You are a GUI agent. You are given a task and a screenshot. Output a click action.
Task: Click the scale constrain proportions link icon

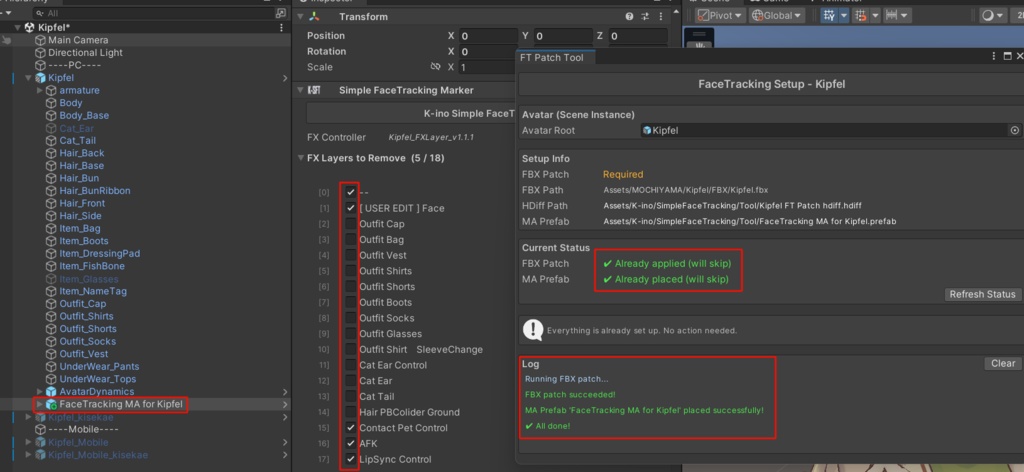(x=435, y=67)
